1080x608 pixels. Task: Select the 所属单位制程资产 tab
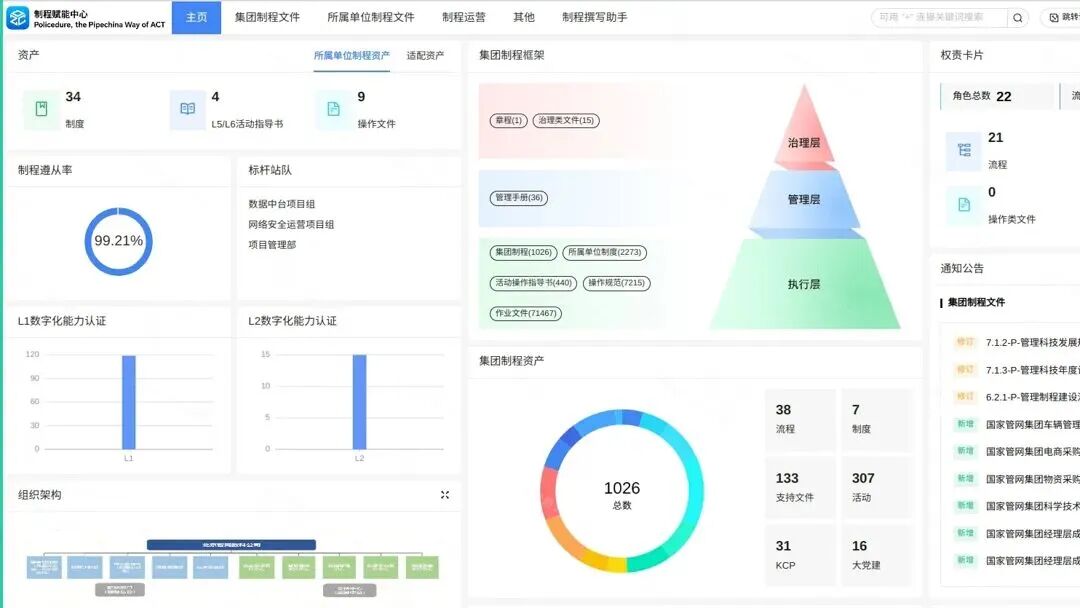351,56
